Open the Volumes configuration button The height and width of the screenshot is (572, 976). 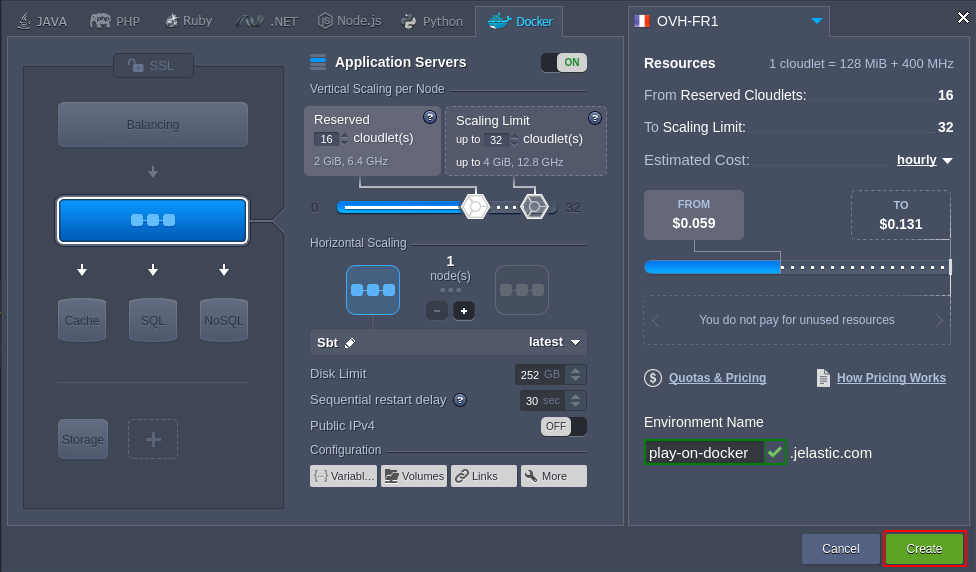(414, 476)
